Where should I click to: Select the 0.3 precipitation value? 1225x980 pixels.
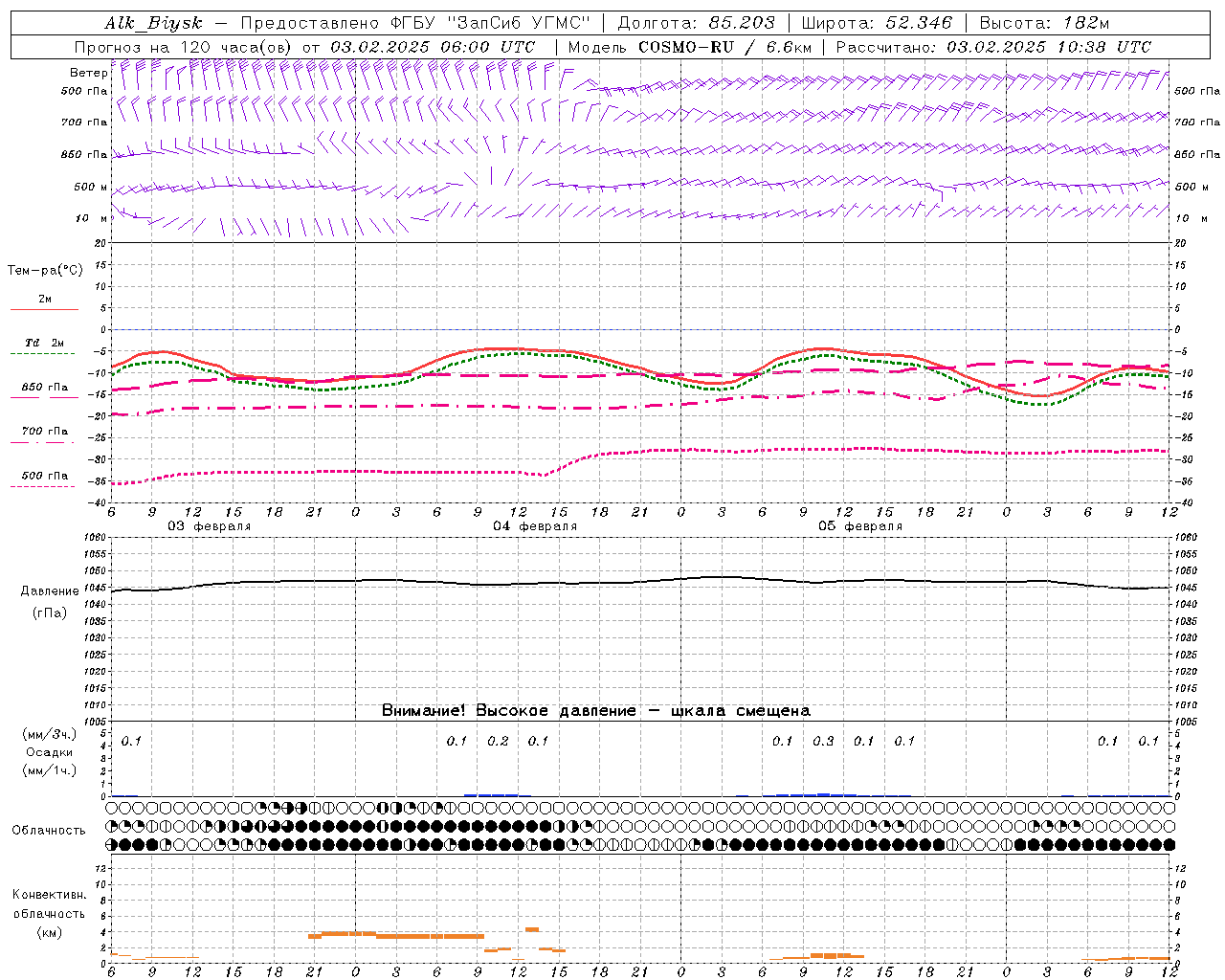click(823, 742)
